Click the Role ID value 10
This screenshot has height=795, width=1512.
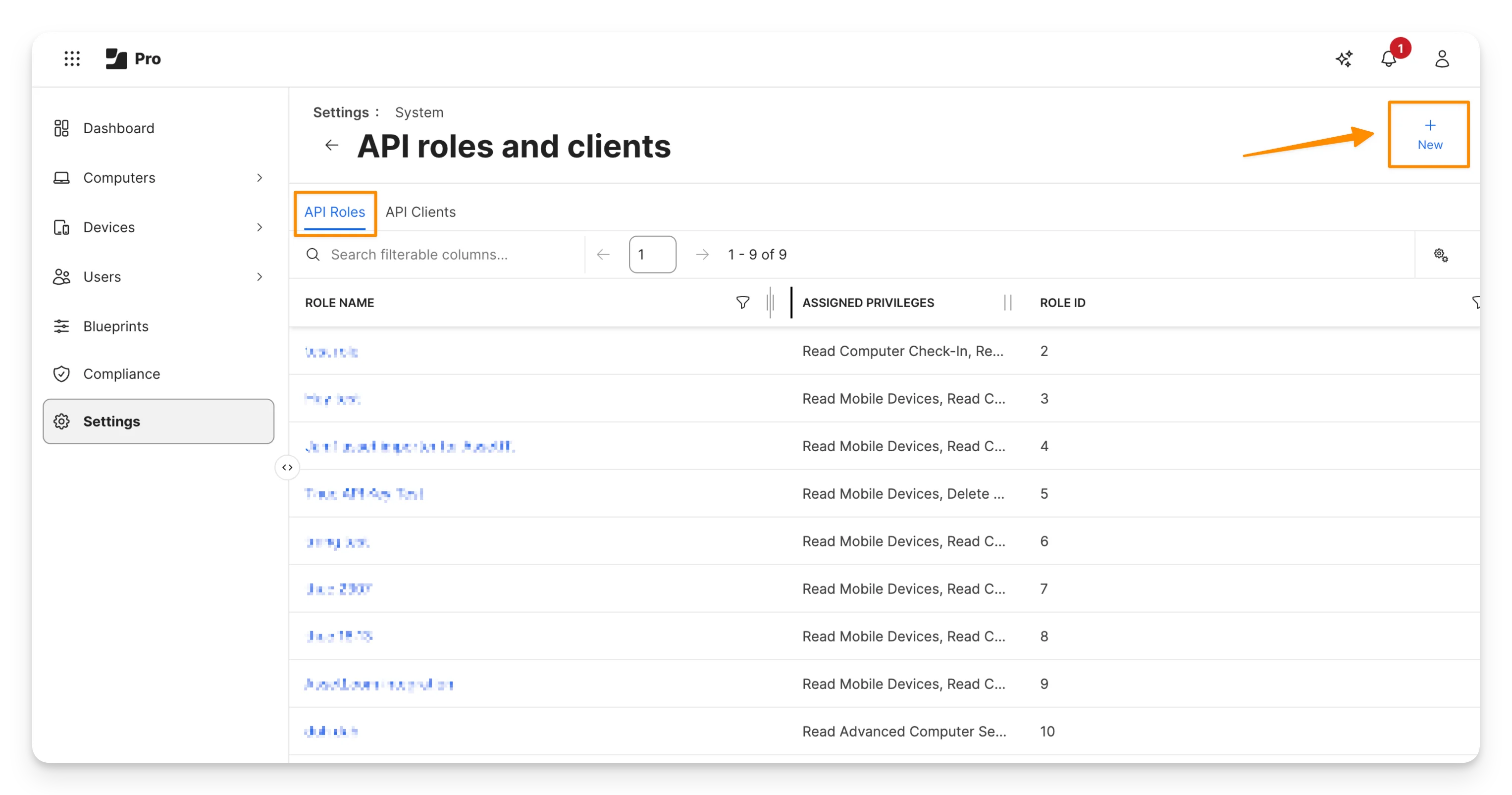click(x=1047, y=732)
